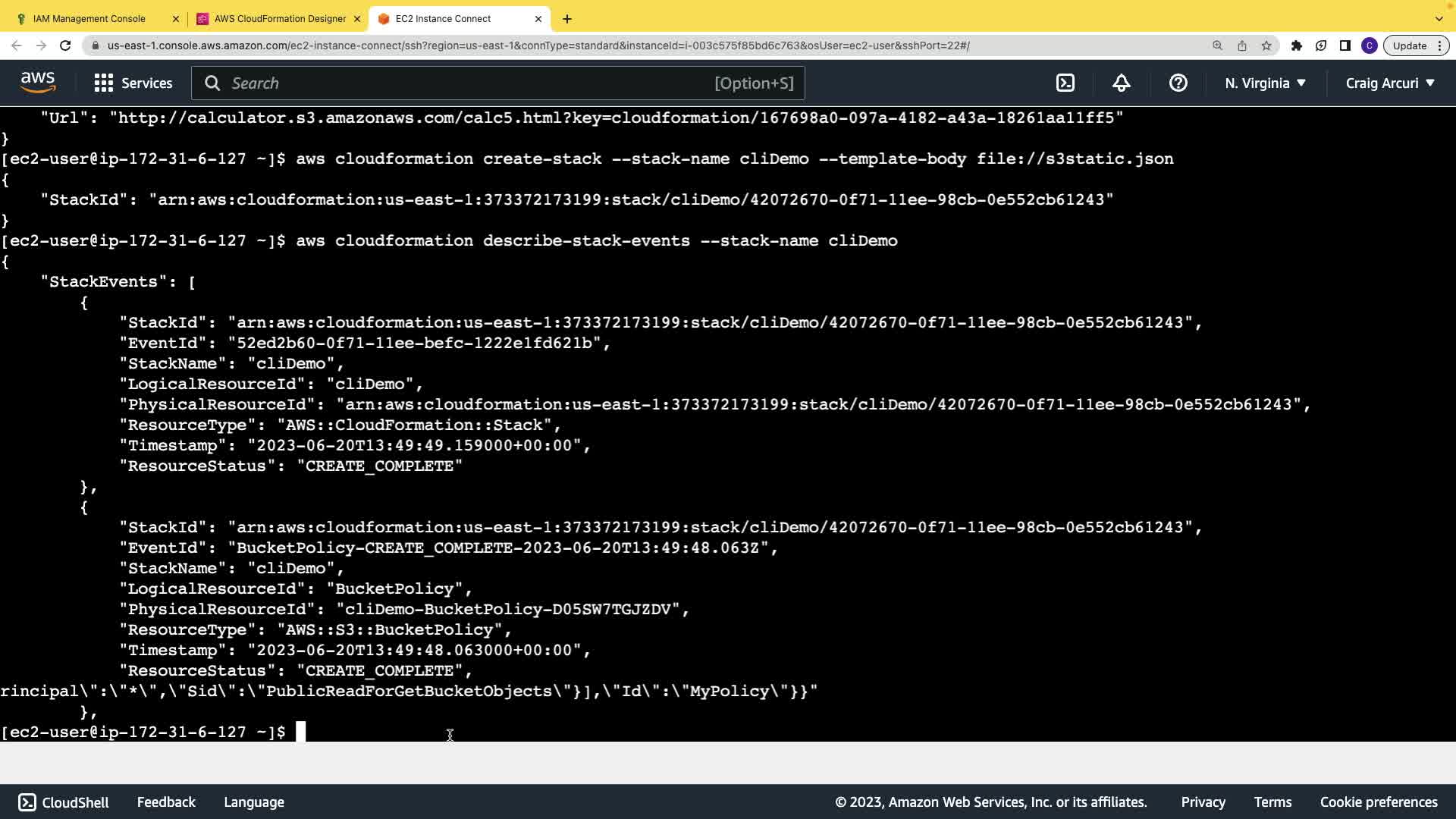Open the Services grid menu
Image resolution: width=1456 pixels, height=819 pixels.
(x=133, y=83)
